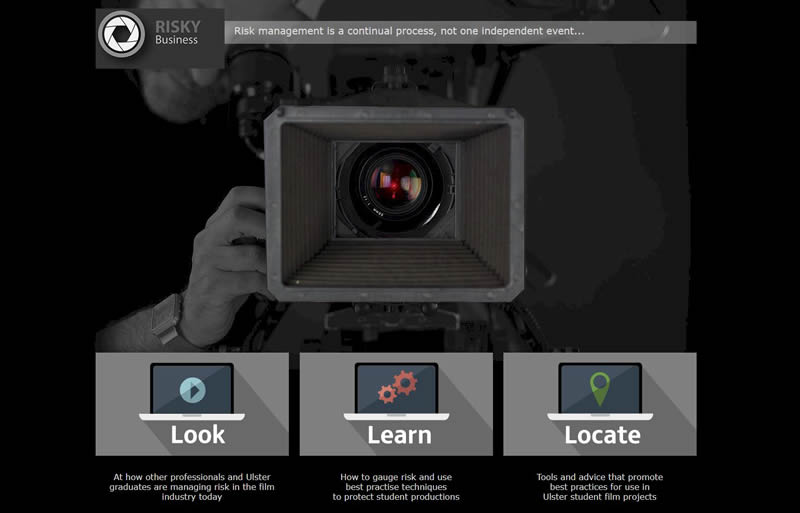Click the green map pin laptop icon
The height and width of the screenshot is (513, 800).
click(600, 392)
